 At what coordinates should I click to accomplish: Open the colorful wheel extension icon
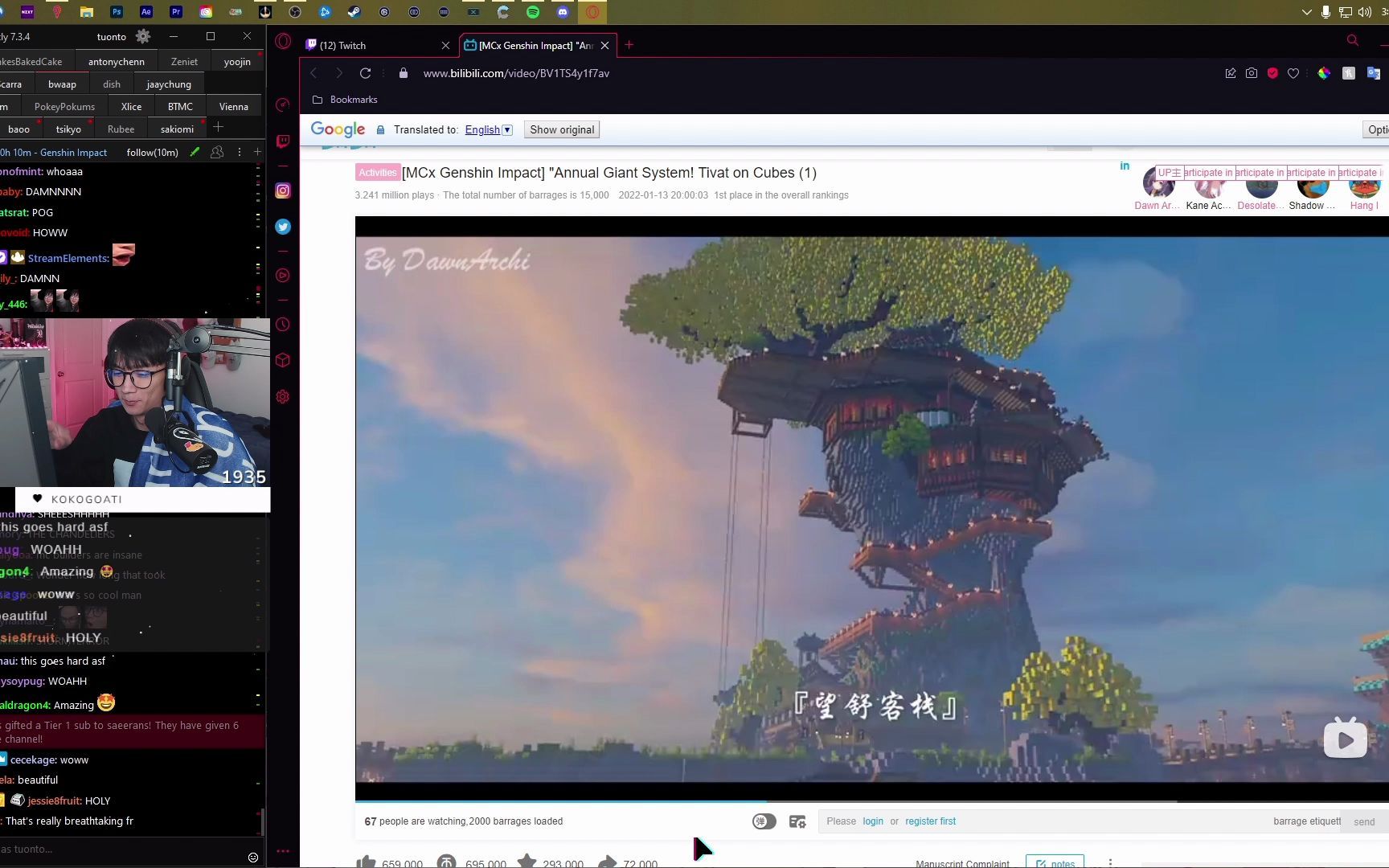pyautogui.click(x=1324, y=73)
